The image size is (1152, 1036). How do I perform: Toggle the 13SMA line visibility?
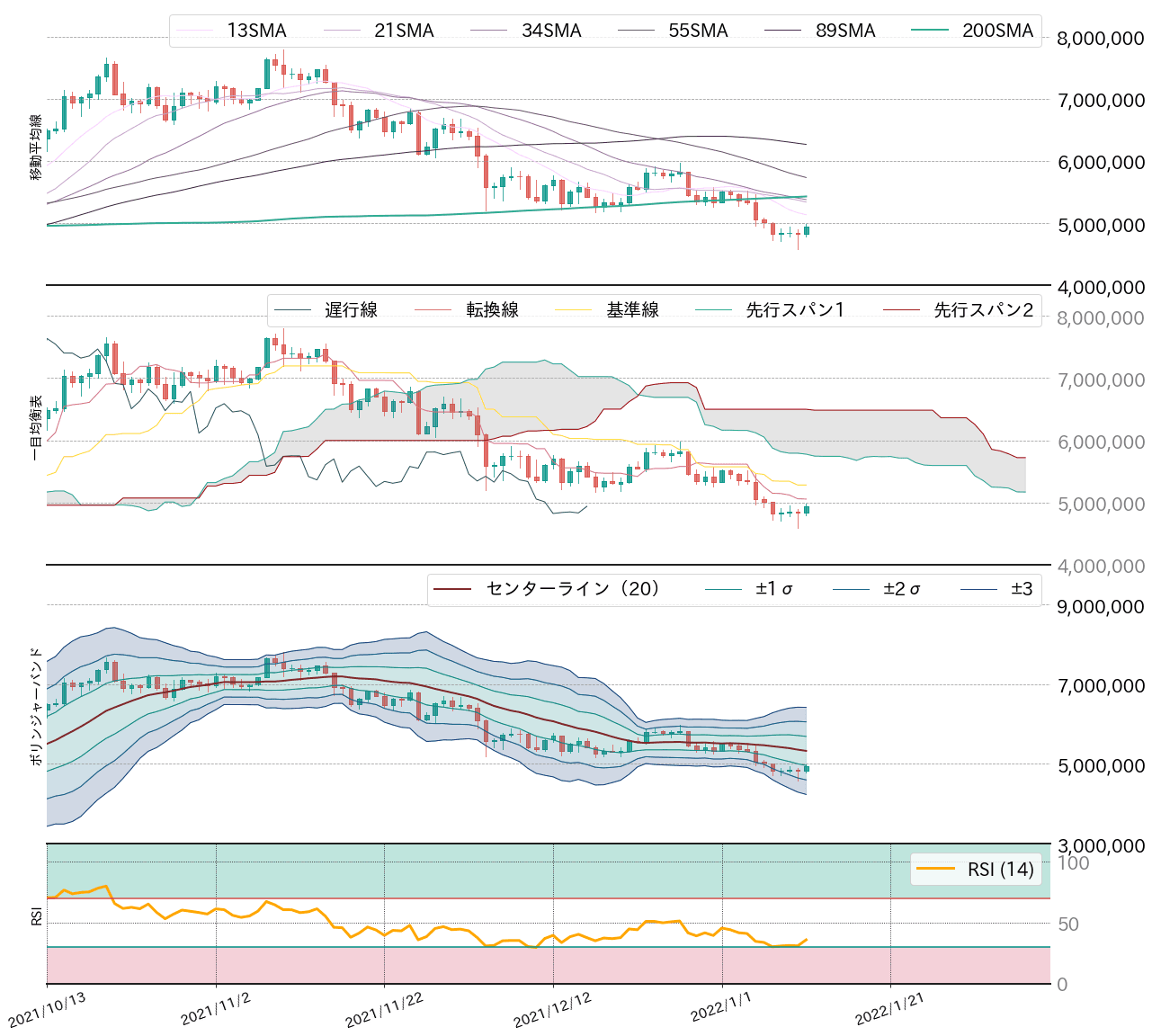coord(256,30)
